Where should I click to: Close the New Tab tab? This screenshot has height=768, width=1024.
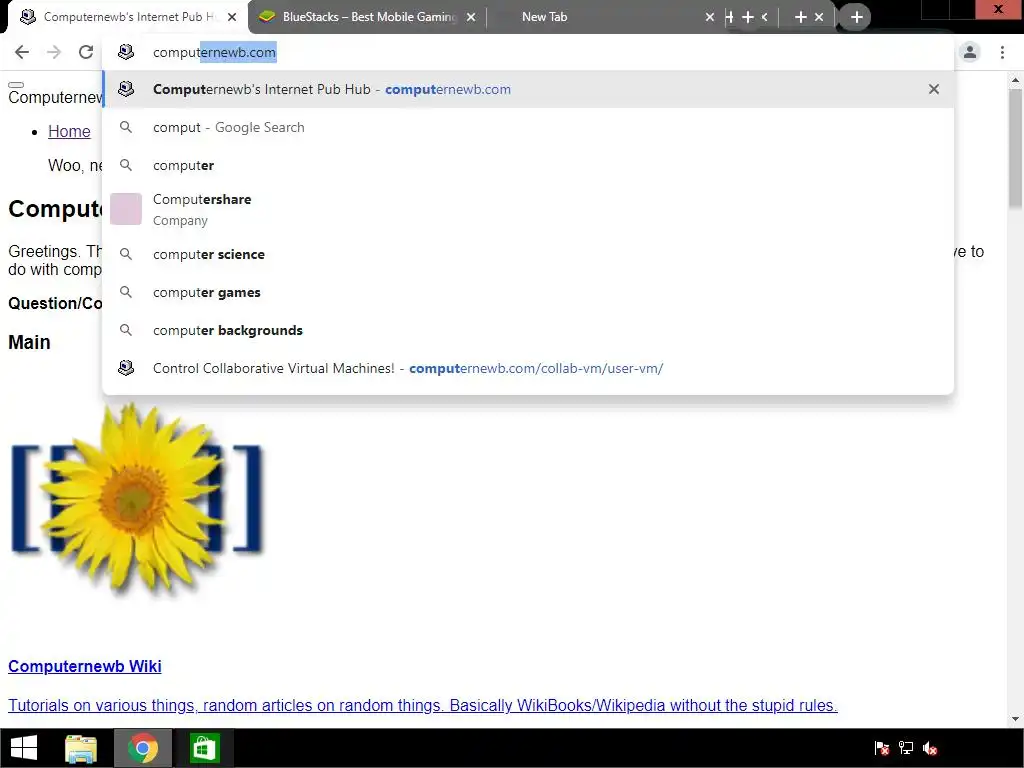[710, 17]
